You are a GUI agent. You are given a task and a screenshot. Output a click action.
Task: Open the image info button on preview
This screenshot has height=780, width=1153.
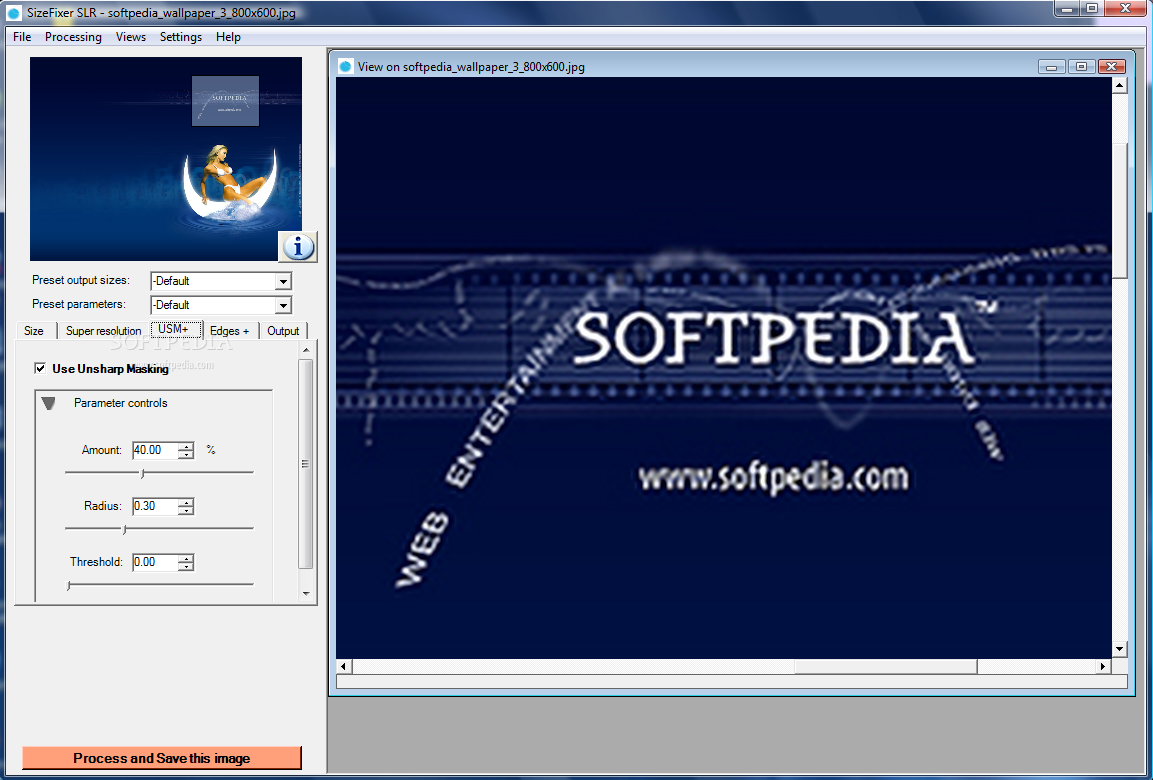pyautogui.click(x=298, y=247)
